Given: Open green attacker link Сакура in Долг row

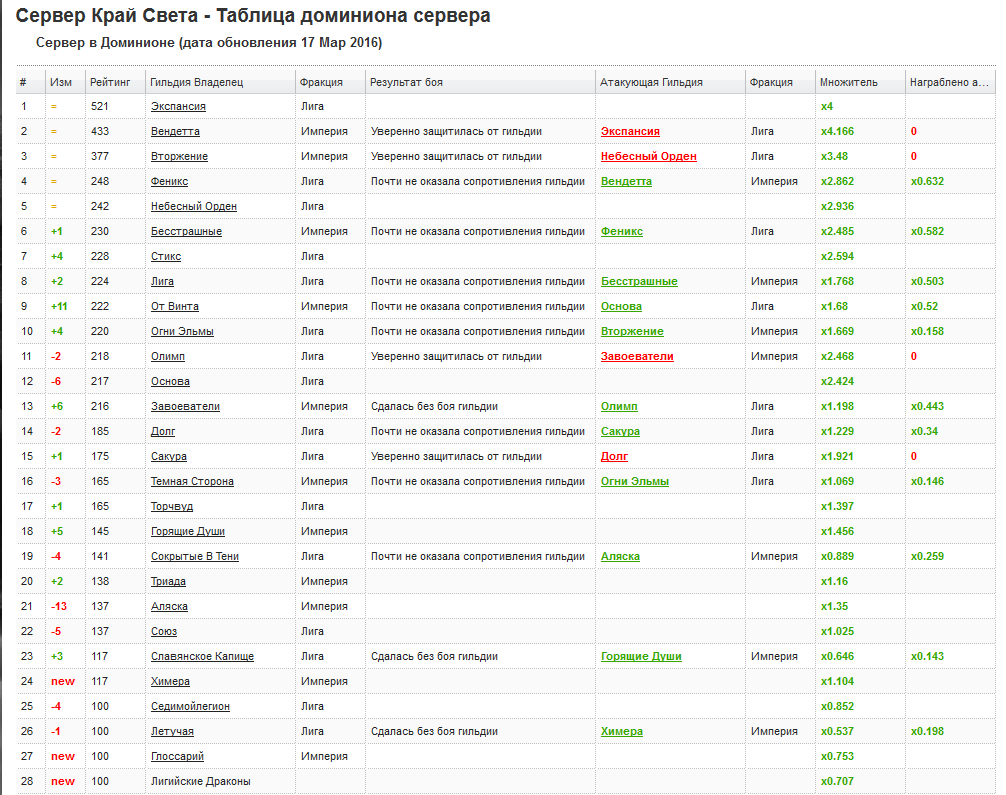Looking at the screenshot, I should (x=620, y=432).
